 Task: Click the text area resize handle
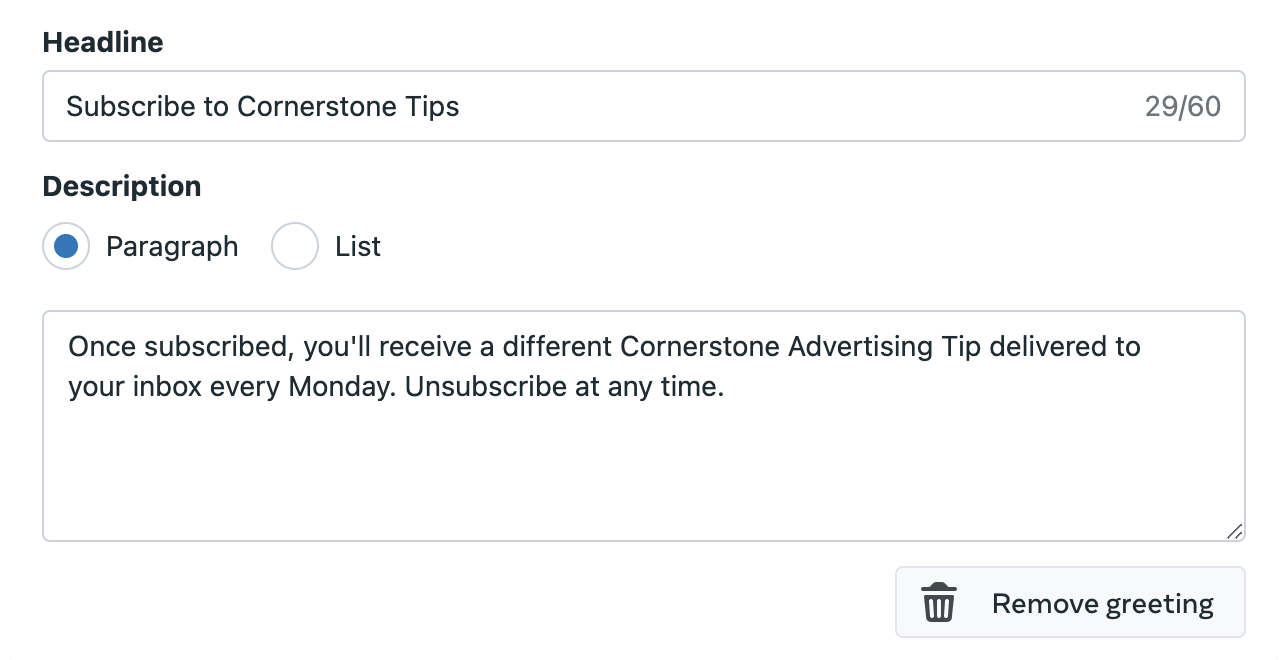1235,532
